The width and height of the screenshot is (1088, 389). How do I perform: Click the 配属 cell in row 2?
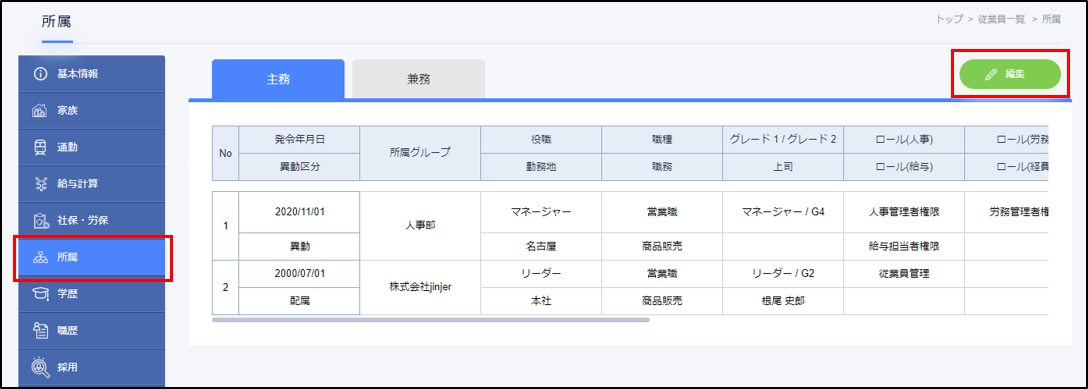[299, 301]
